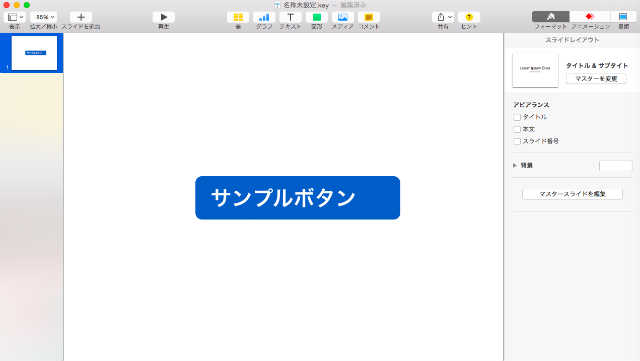Open the yellow Tips (ヒント) icon
640x361 pixels.
(469, 17)
